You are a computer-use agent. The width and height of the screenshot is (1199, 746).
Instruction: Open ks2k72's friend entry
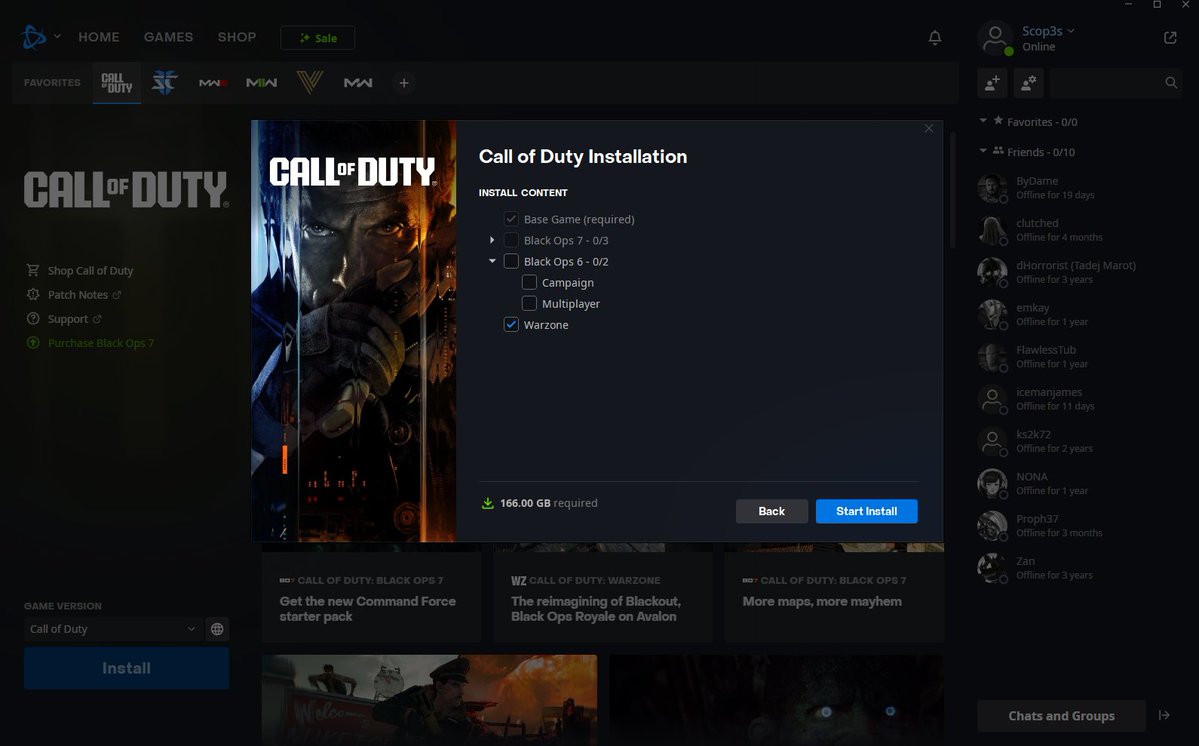[1078, 441]
